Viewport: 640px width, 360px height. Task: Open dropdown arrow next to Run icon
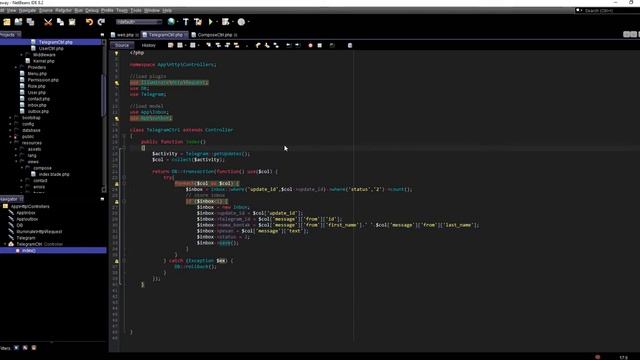[217, 22]
